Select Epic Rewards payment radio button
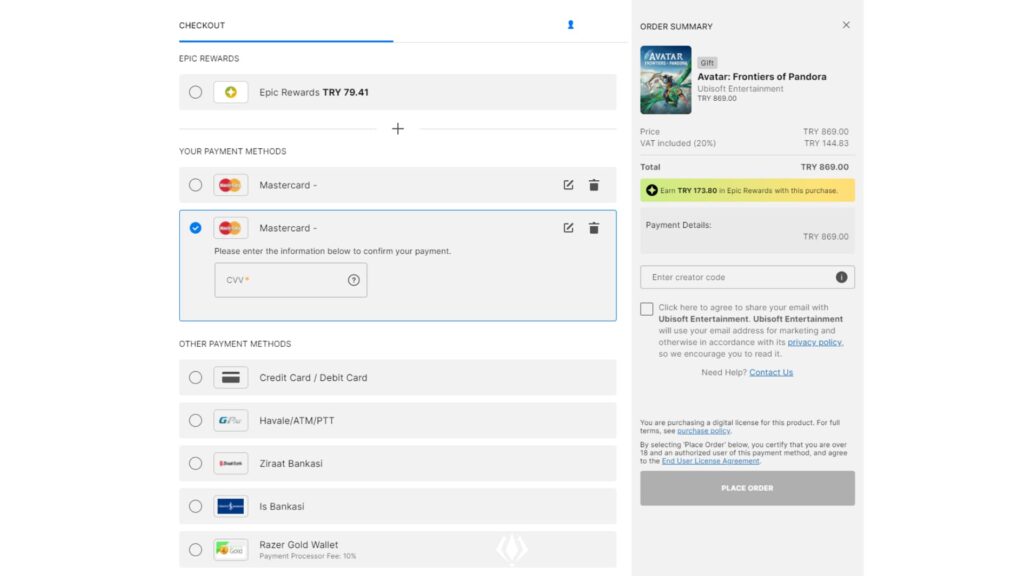Image resolution: width=1024 pixels, height=576 pixels. pos(195,92)
